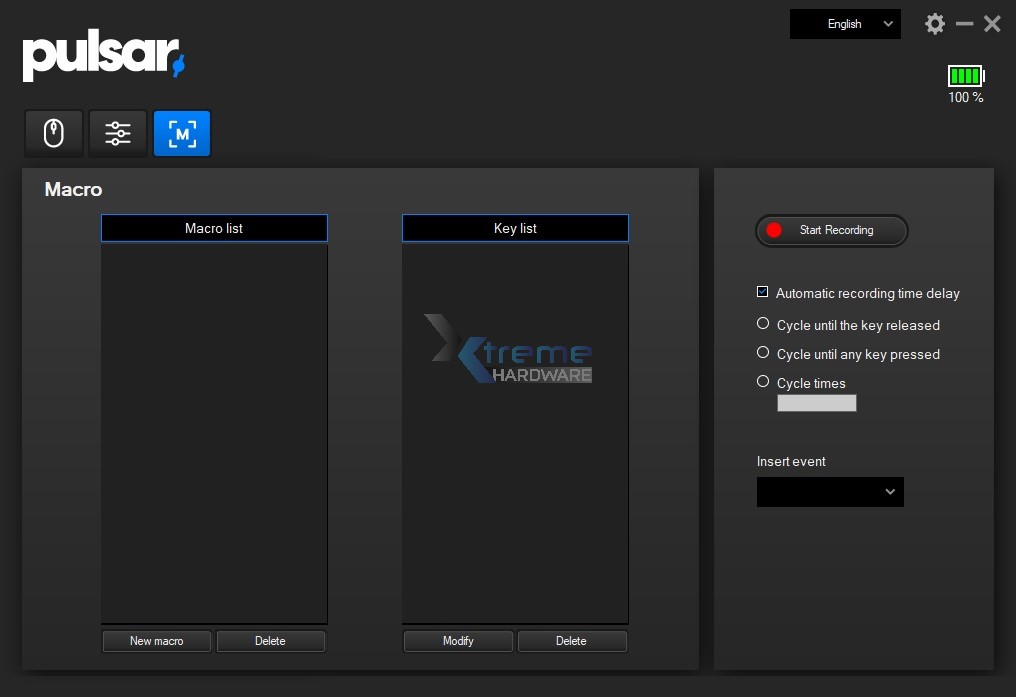Close the Pulsar application
This screenshot has height=697, width=1016.
click(x=992, y=24)
